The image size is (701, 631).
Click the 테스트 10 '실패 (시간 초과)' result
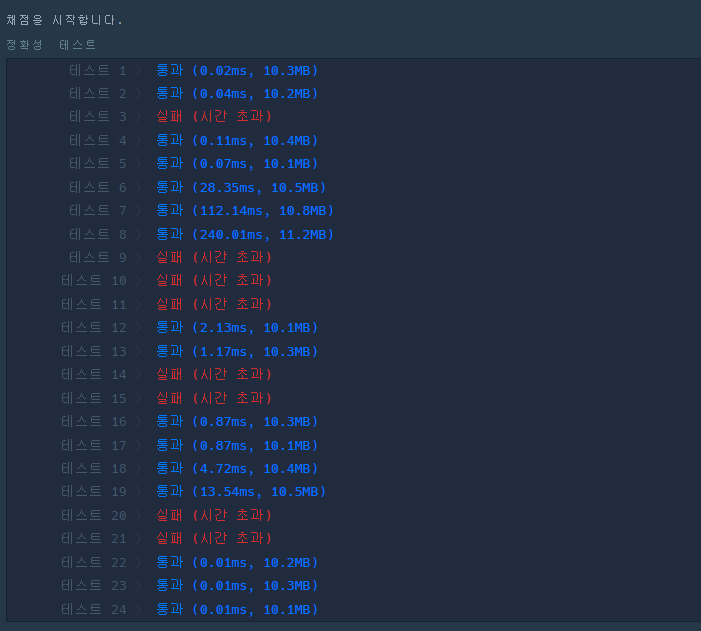point(214,280)
